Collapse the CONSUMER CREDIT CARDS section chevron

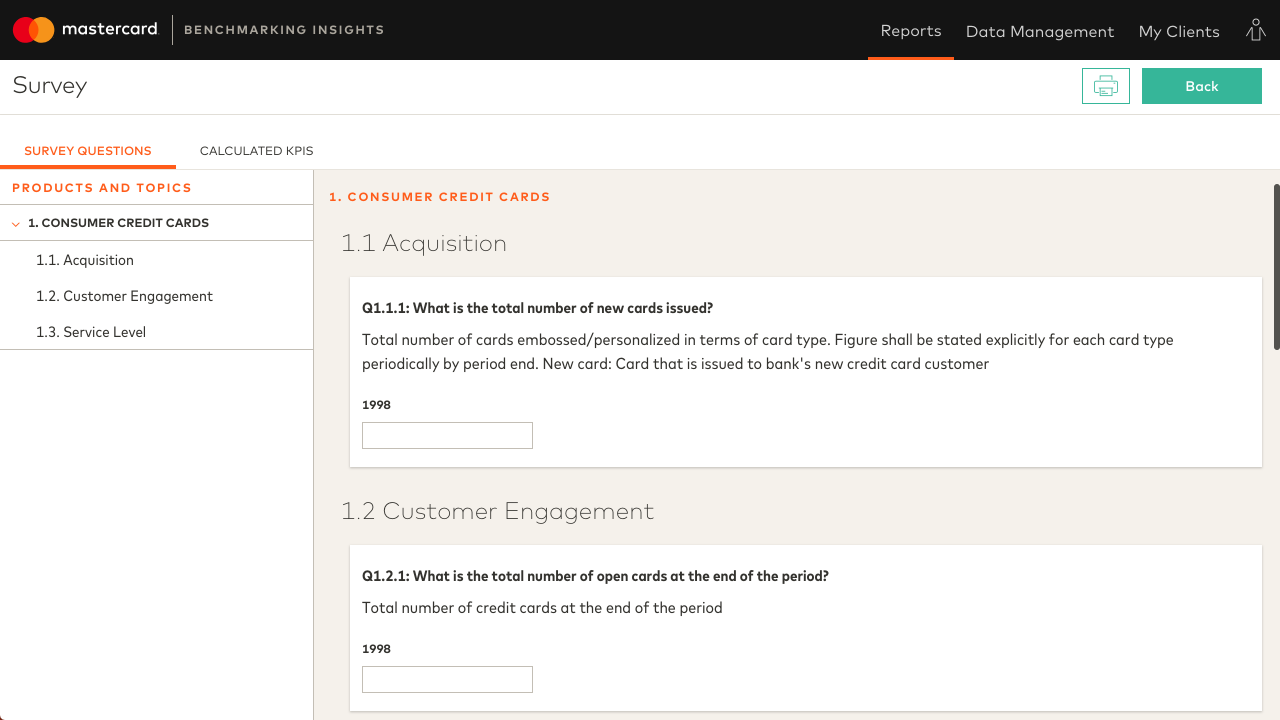tap(15, 223)
